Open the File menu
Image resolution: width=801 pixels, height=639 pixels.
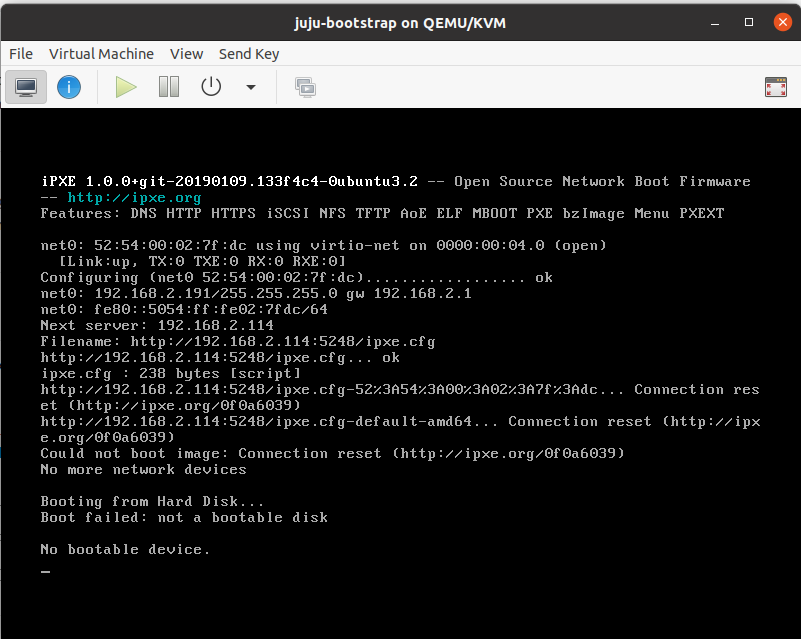21,54
